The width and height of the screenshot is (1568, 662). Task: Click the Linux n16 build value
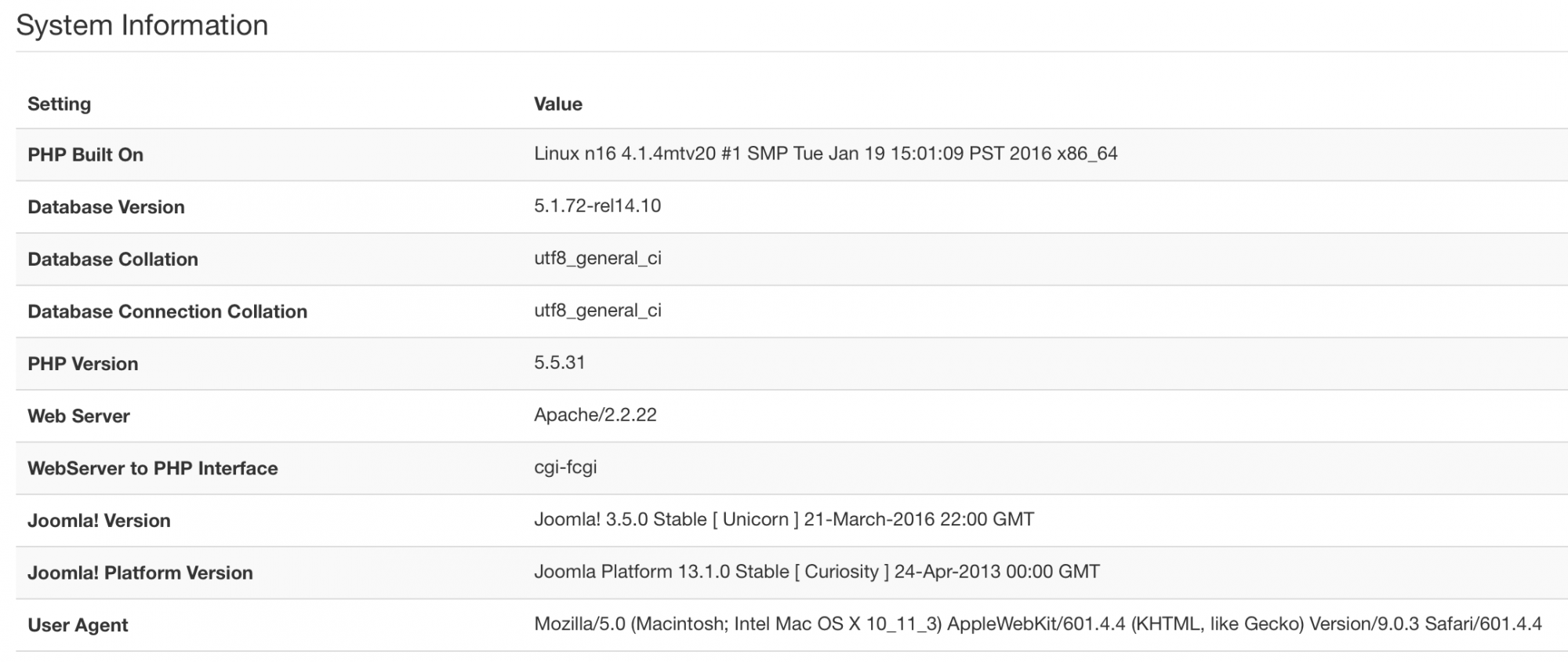pos(825,154)
